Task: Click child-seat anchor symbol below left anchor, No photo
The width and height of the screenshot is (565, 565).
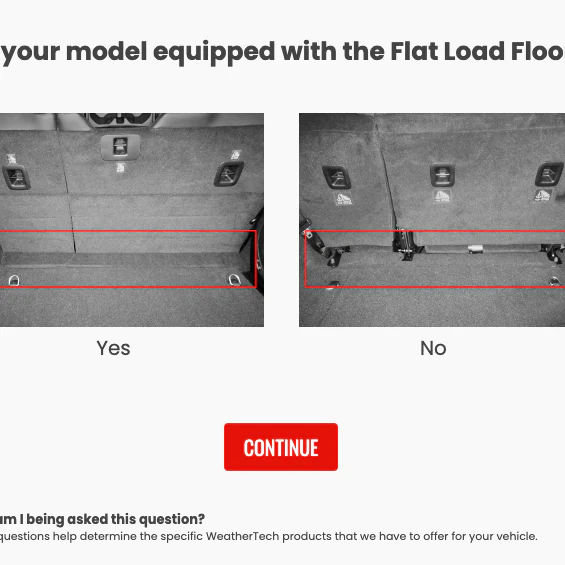Action: [344, 199]
